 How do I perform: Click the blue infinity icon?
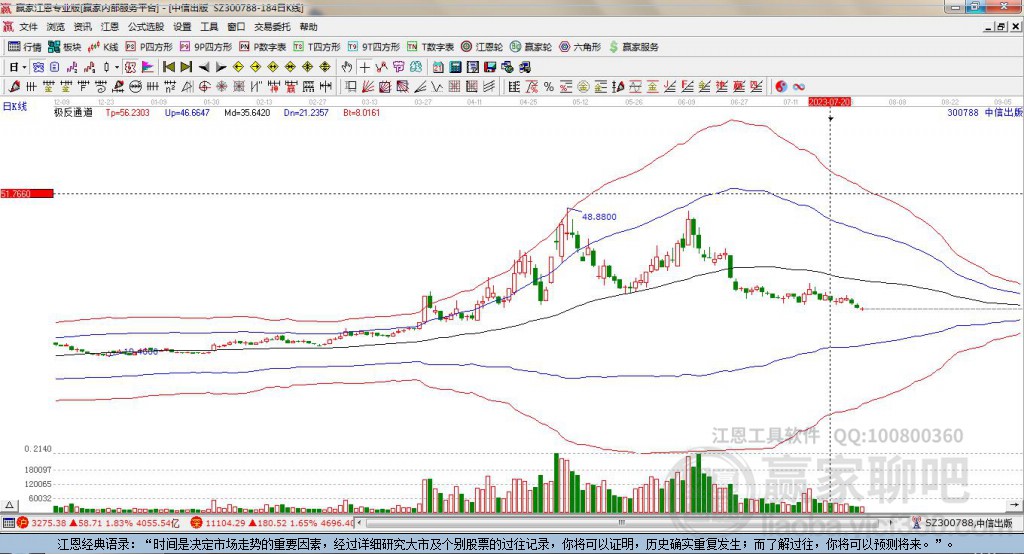coord(799,86)
